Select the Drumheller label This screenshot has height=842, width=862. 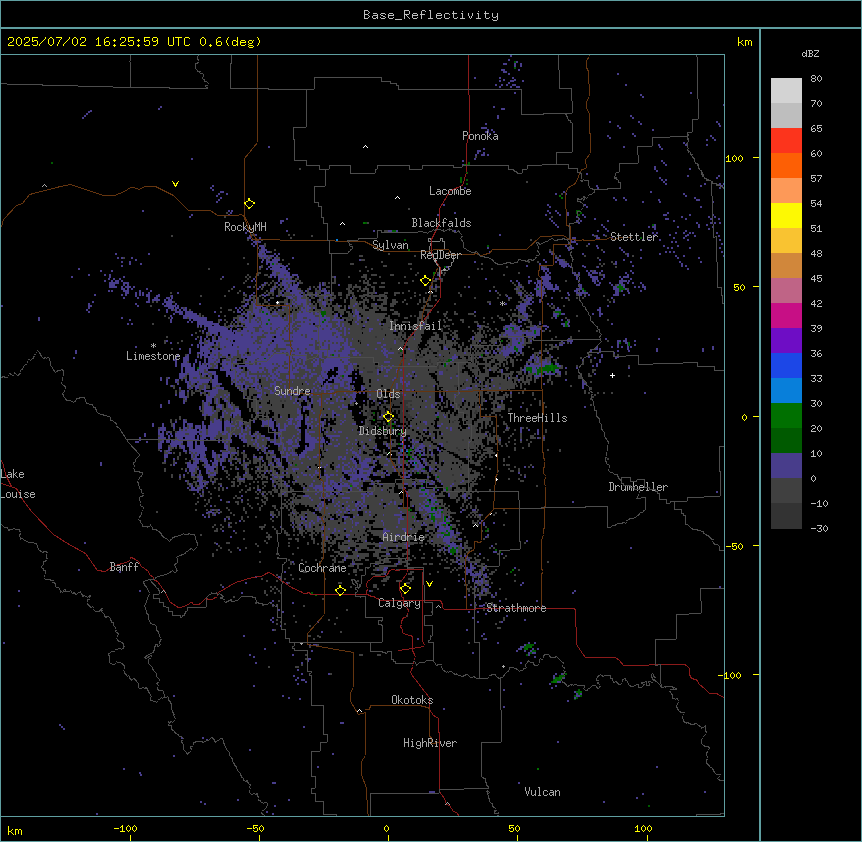(638, 487)
